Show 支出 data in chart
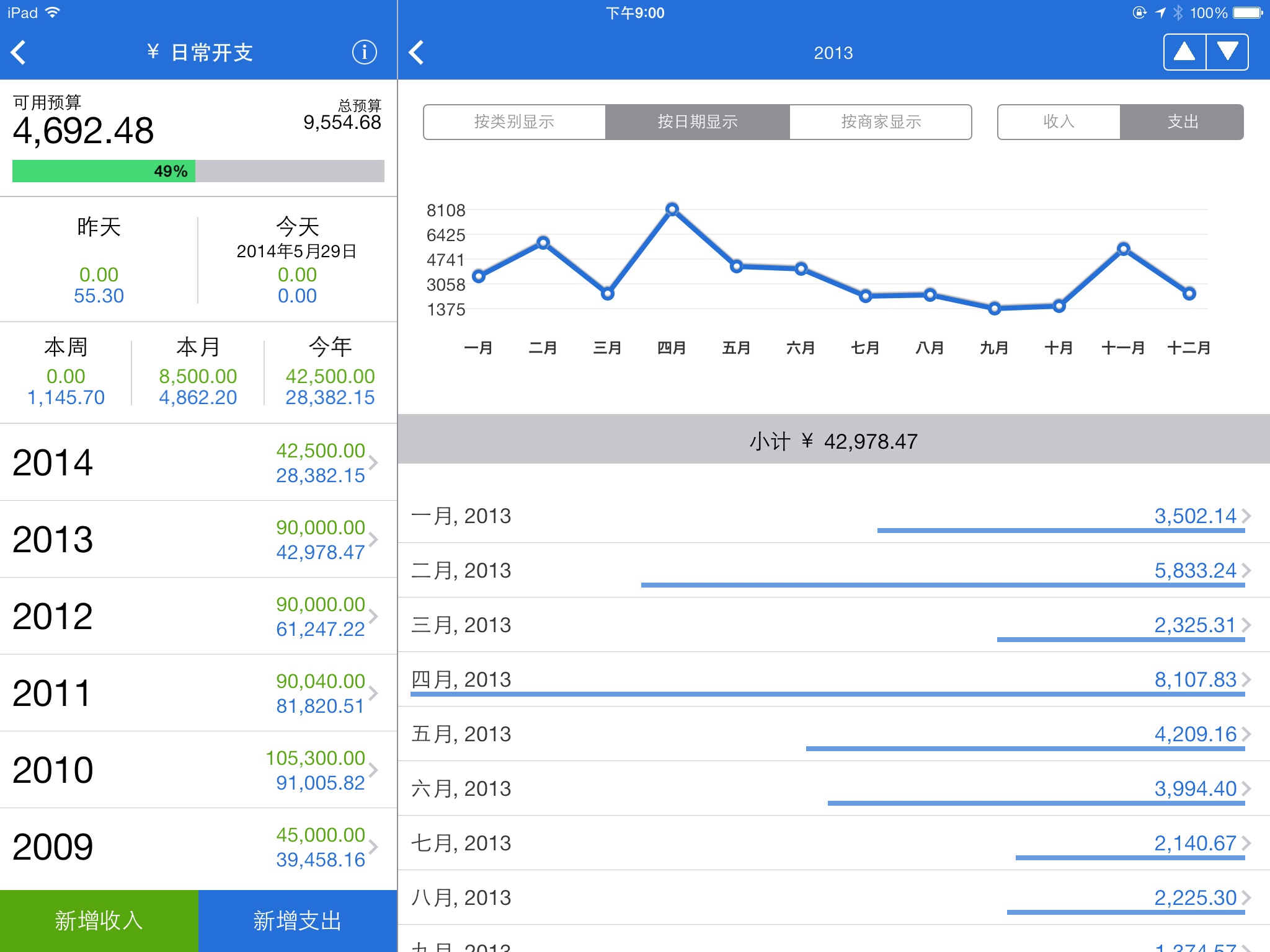1270x952 pixels. point(1182,122)
